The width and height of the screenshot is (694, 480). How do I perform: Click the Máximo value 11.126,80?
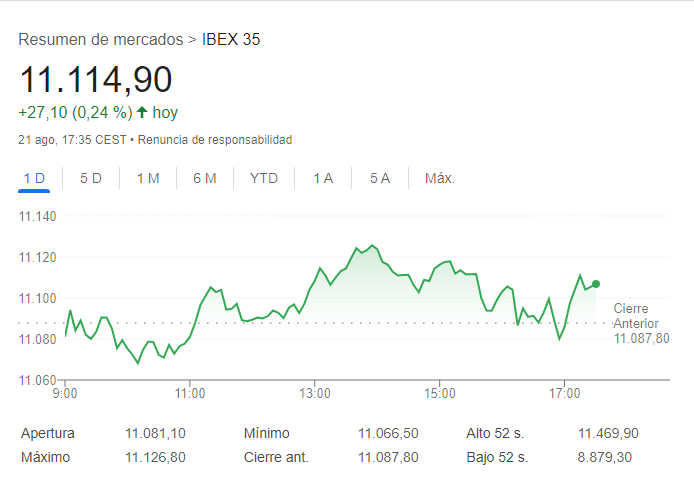(156, 457)
